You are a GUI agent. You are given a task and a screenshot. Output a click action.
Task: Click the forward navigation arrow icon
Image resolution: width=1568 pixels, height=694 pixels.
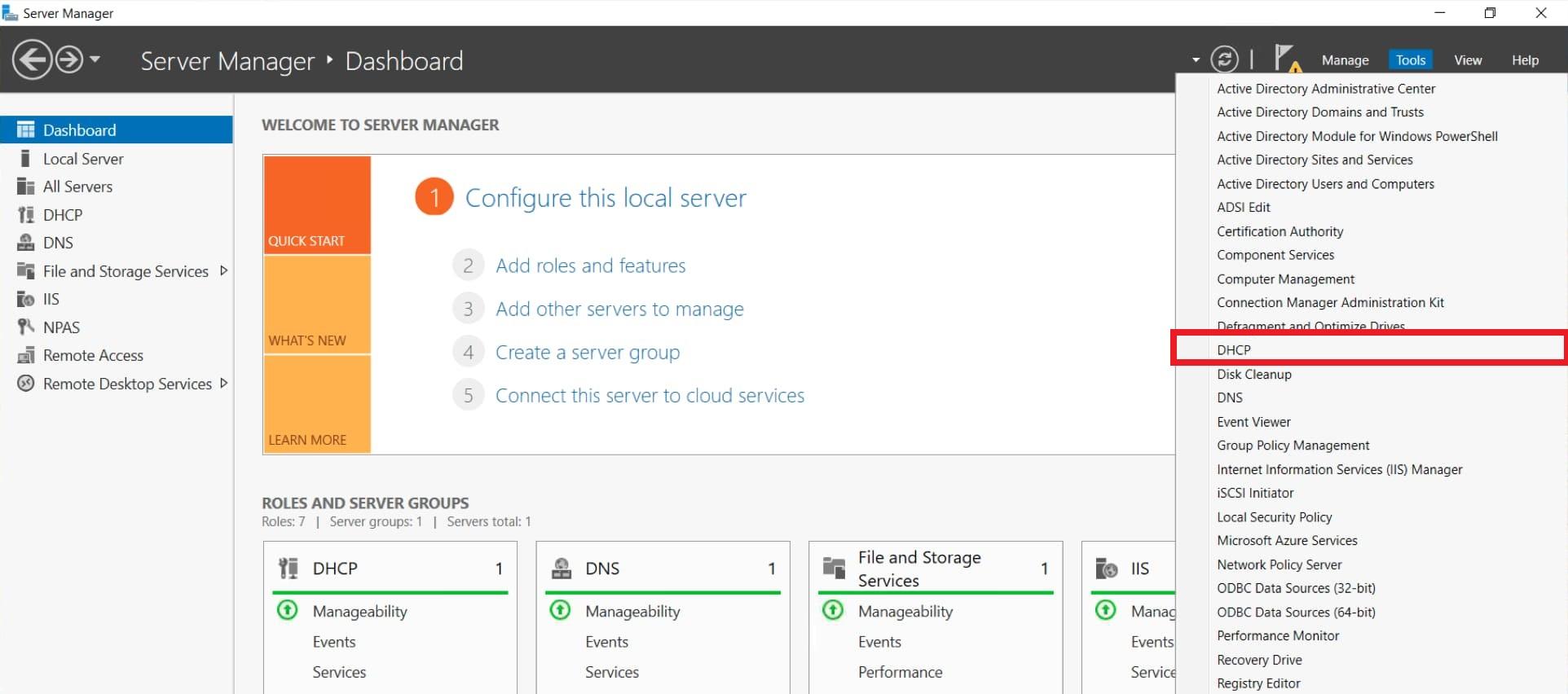click(x=69, y=60)
